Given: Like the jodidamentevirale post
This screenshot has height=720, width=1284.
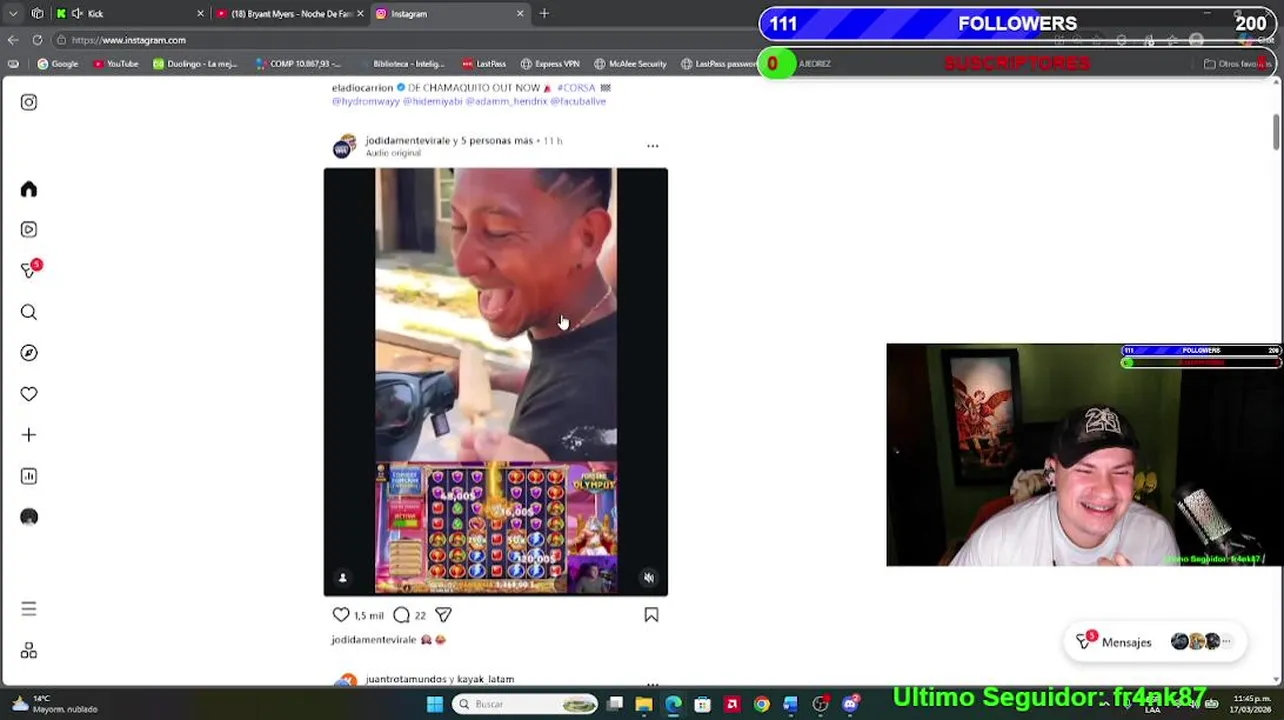Looking at the screenshot, I should pos(341,615).
